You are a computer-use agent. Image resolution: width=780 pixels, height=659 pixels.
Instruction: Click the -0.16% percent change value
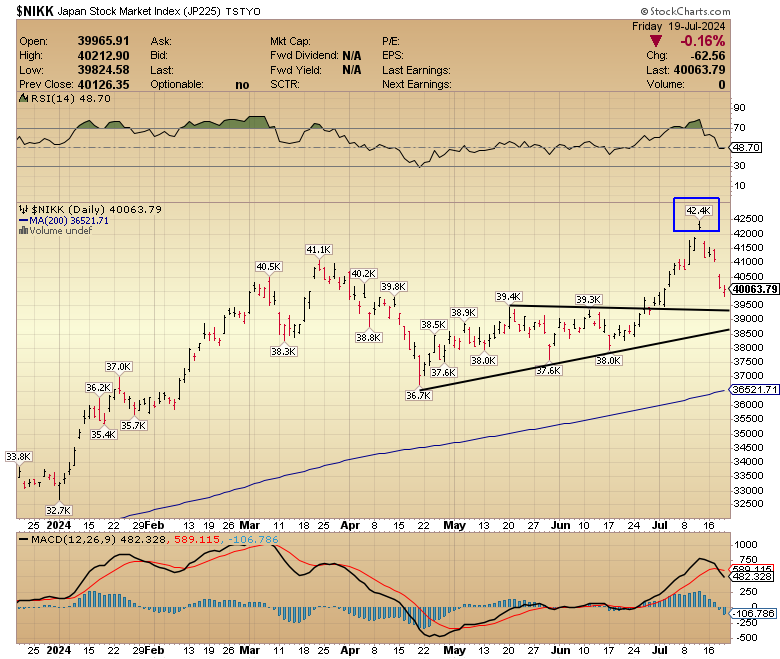pyautogui.click(x=702, y=41)
